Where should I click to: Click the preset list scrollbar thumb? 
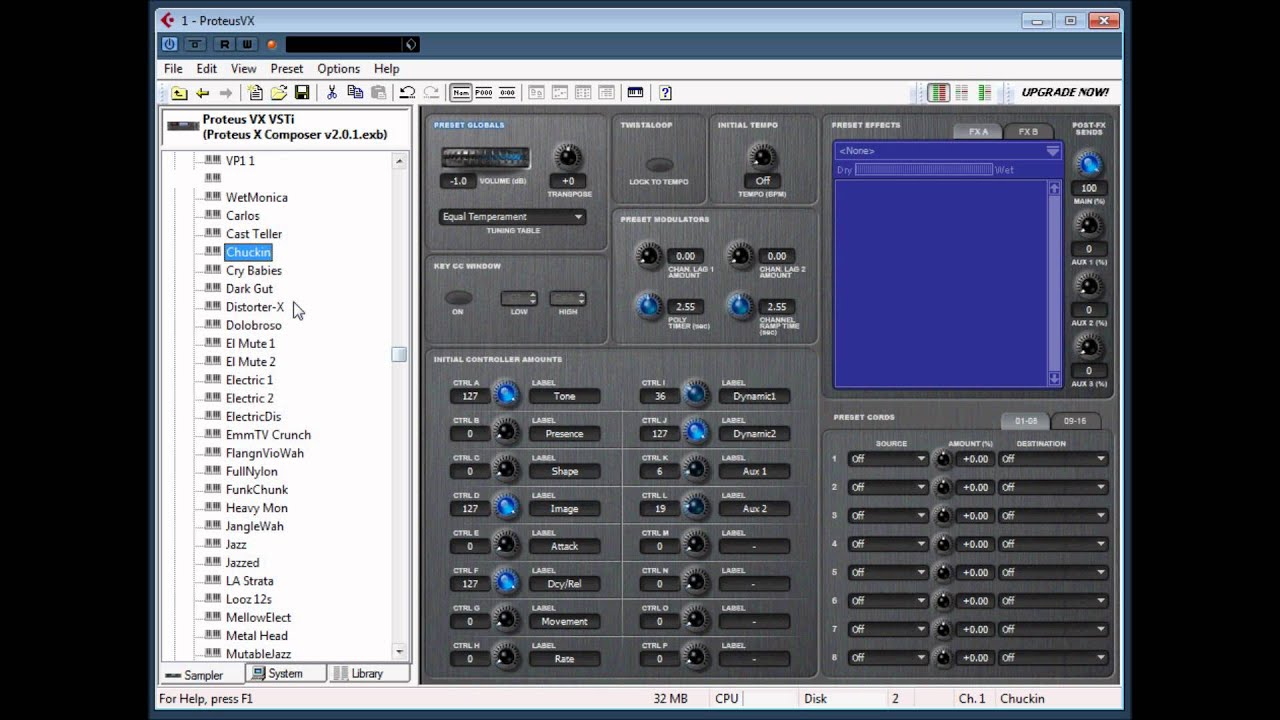(399, 354)
